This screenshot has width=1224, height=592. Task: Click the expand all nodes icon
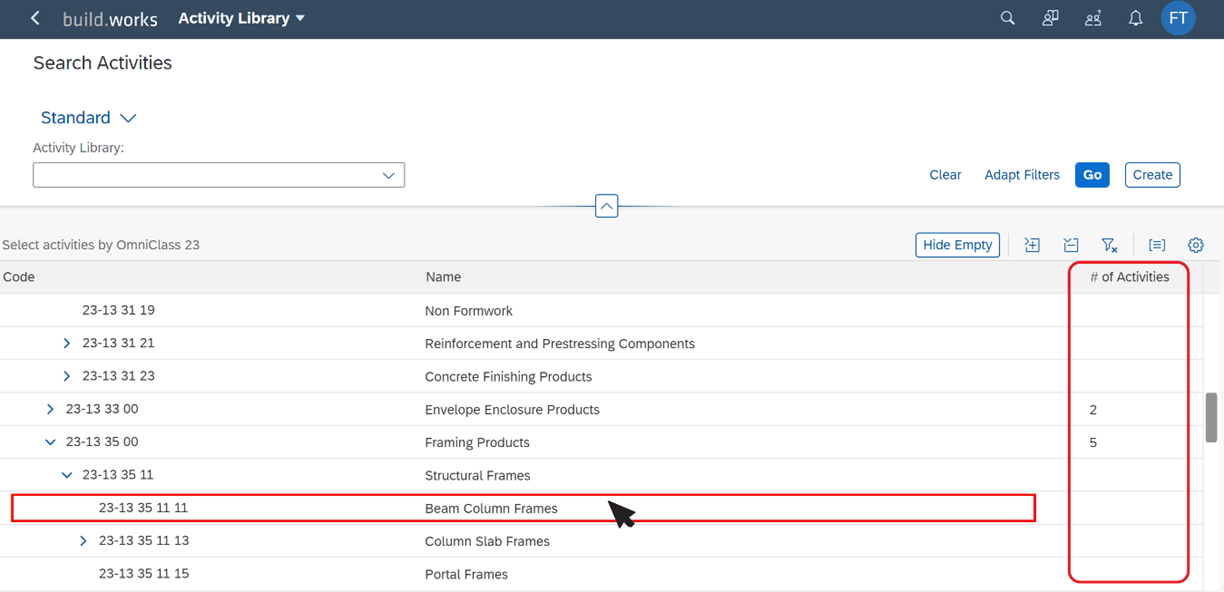[1032, 245]
